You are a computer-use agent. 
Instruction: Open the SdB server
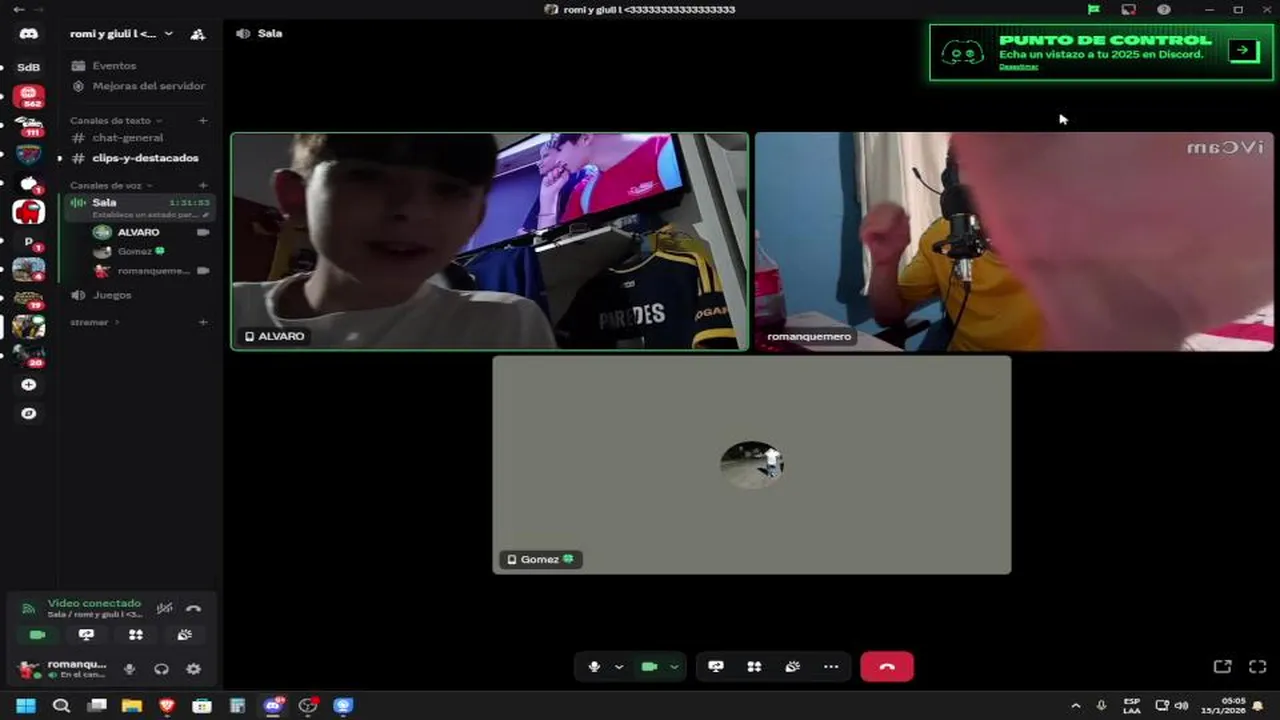click(x=28, y=67)
